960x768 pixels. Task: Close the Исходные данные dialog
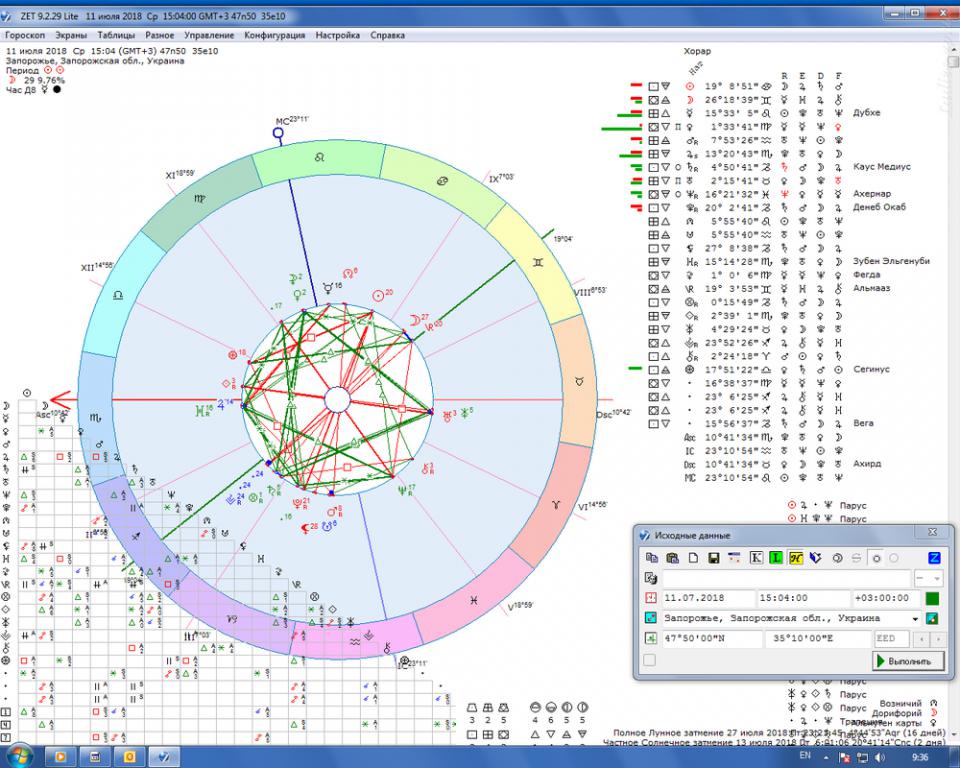click(932, 532)
